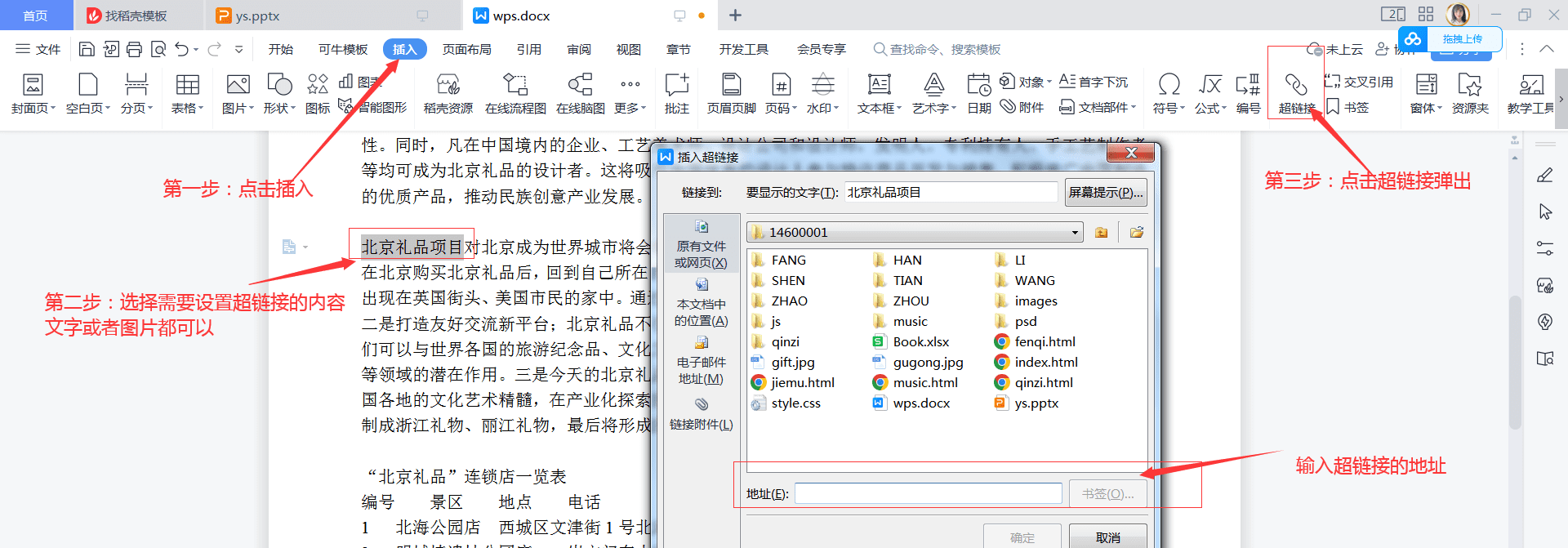Select 原有文件或网页 link type
The image size is (1568, 548).
(x=701, y=244)
